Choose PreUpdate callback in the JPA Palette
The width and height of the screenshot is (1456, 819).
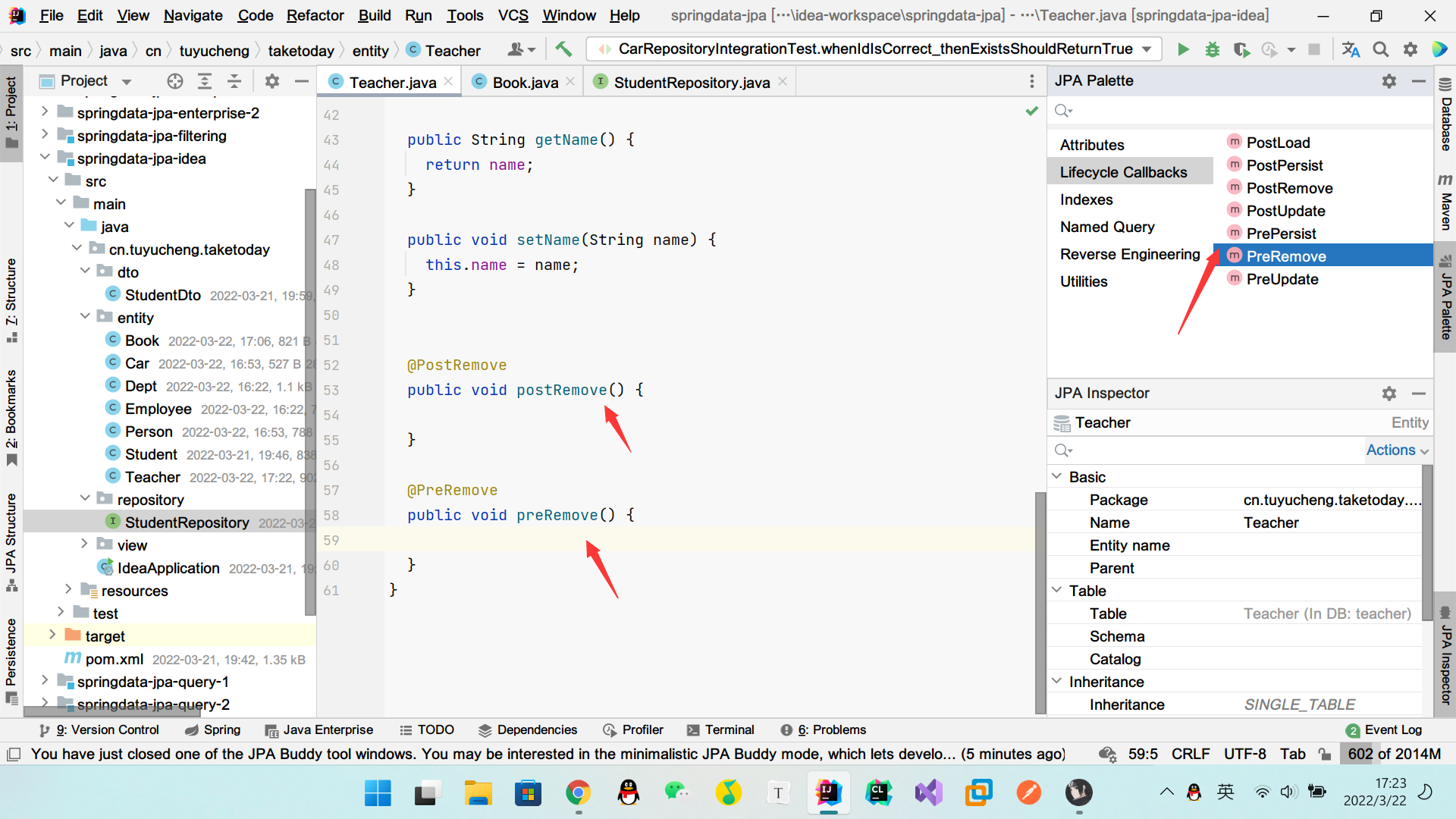click(x=1282, y=279)
